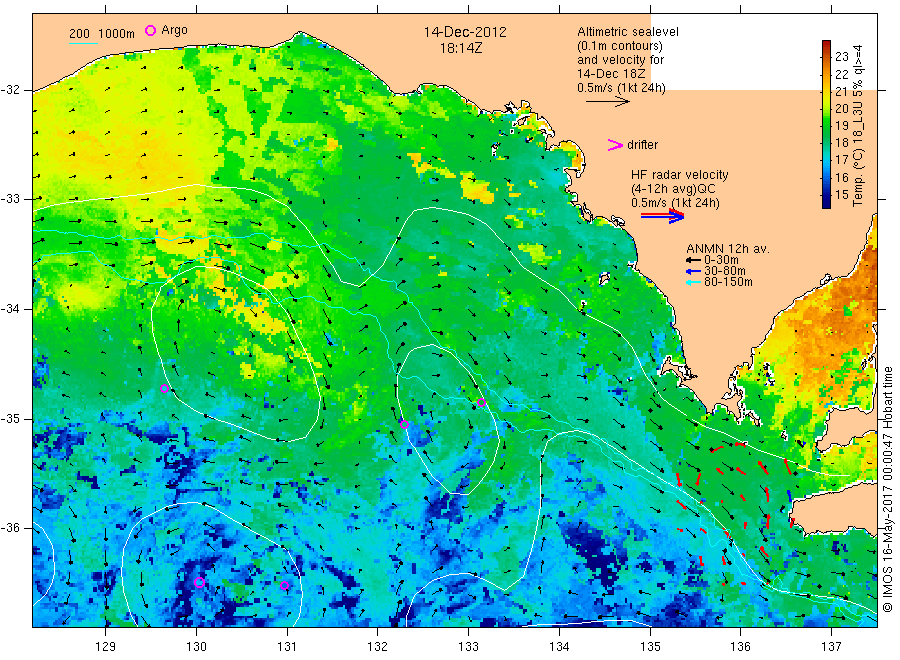Click the colorbar tick label '21'
The image size is (900, 660).
[841, 91]
